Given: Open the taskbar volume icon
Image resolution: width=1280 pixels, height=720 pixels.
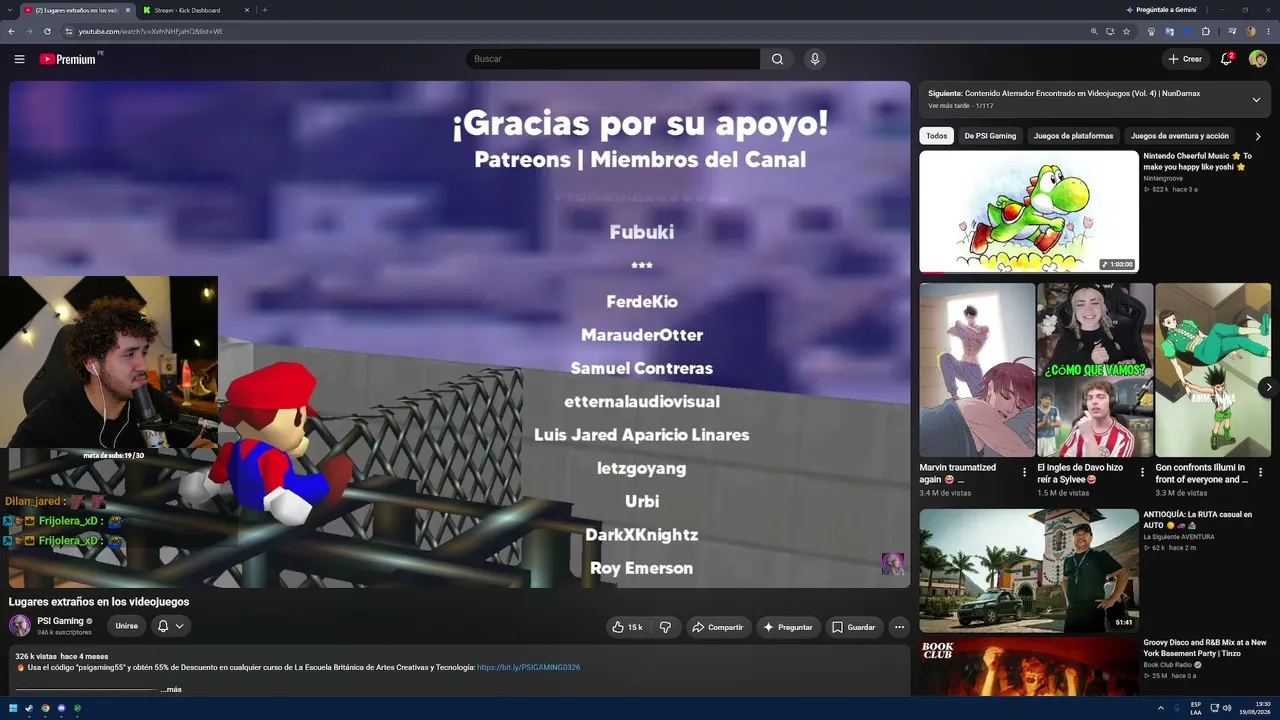Looking at the screenshot, I should [x=1227, y=708].
